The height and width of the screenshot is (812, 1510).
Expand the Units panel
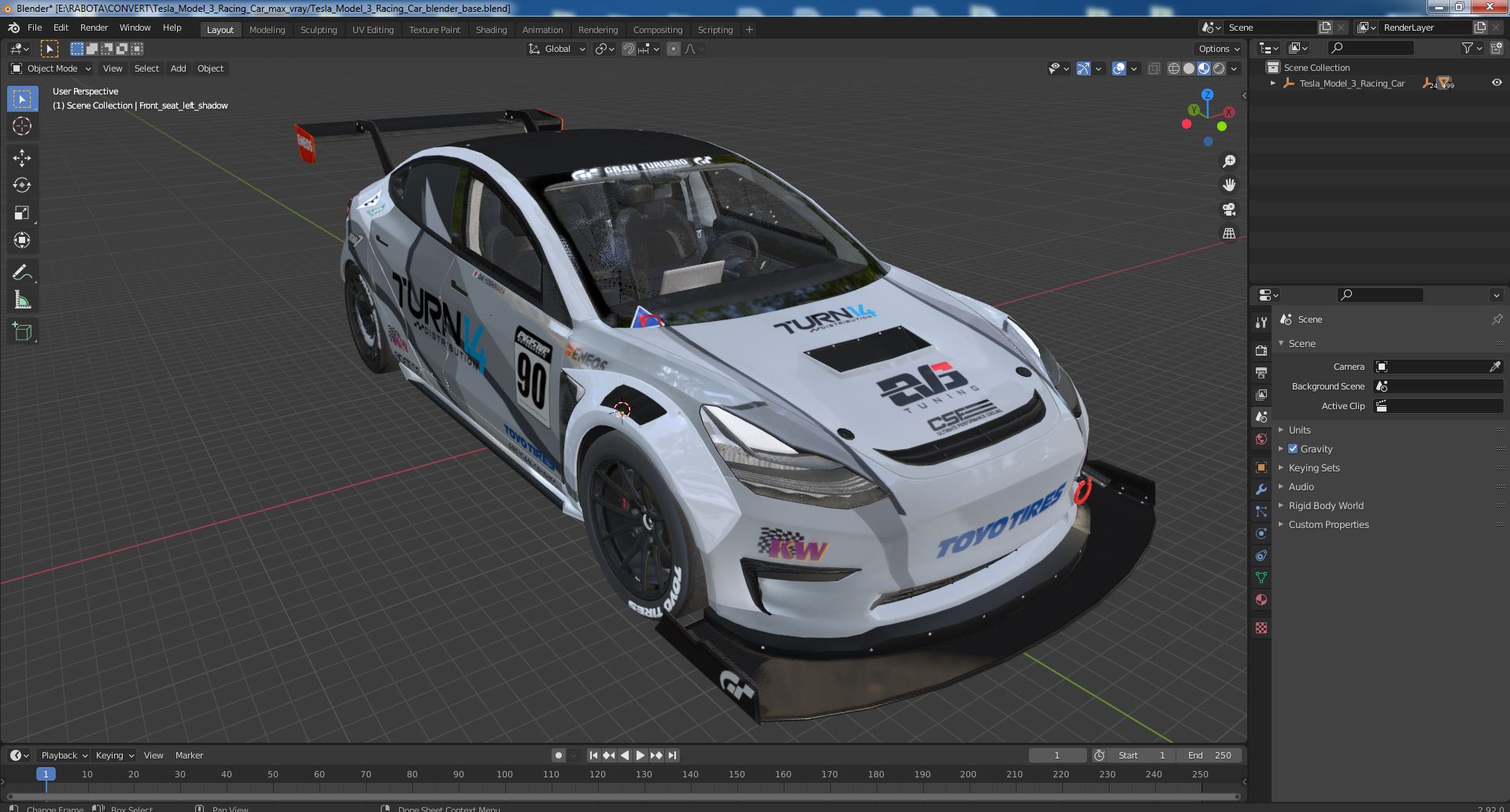1299,430
